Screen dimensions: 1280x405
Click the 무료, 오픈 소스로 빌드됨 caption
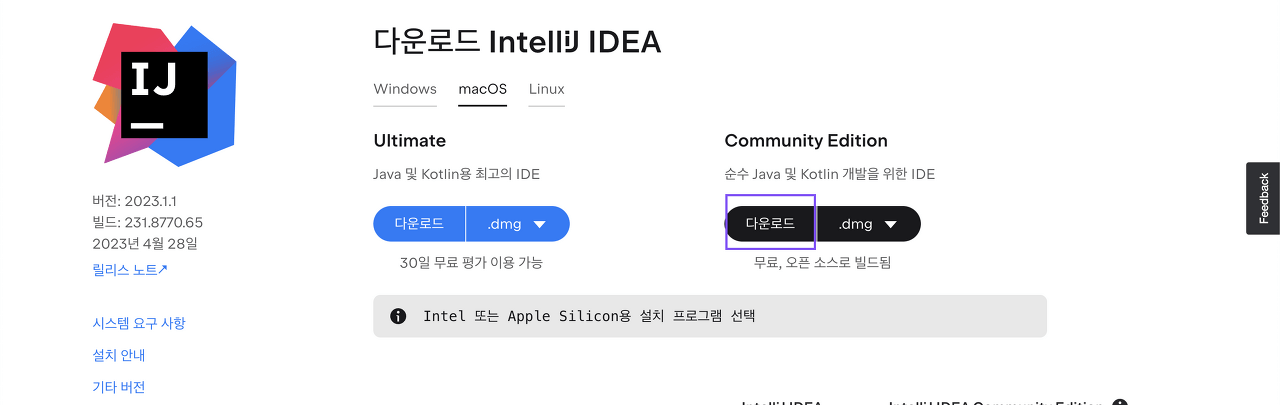tap(822, 263)
